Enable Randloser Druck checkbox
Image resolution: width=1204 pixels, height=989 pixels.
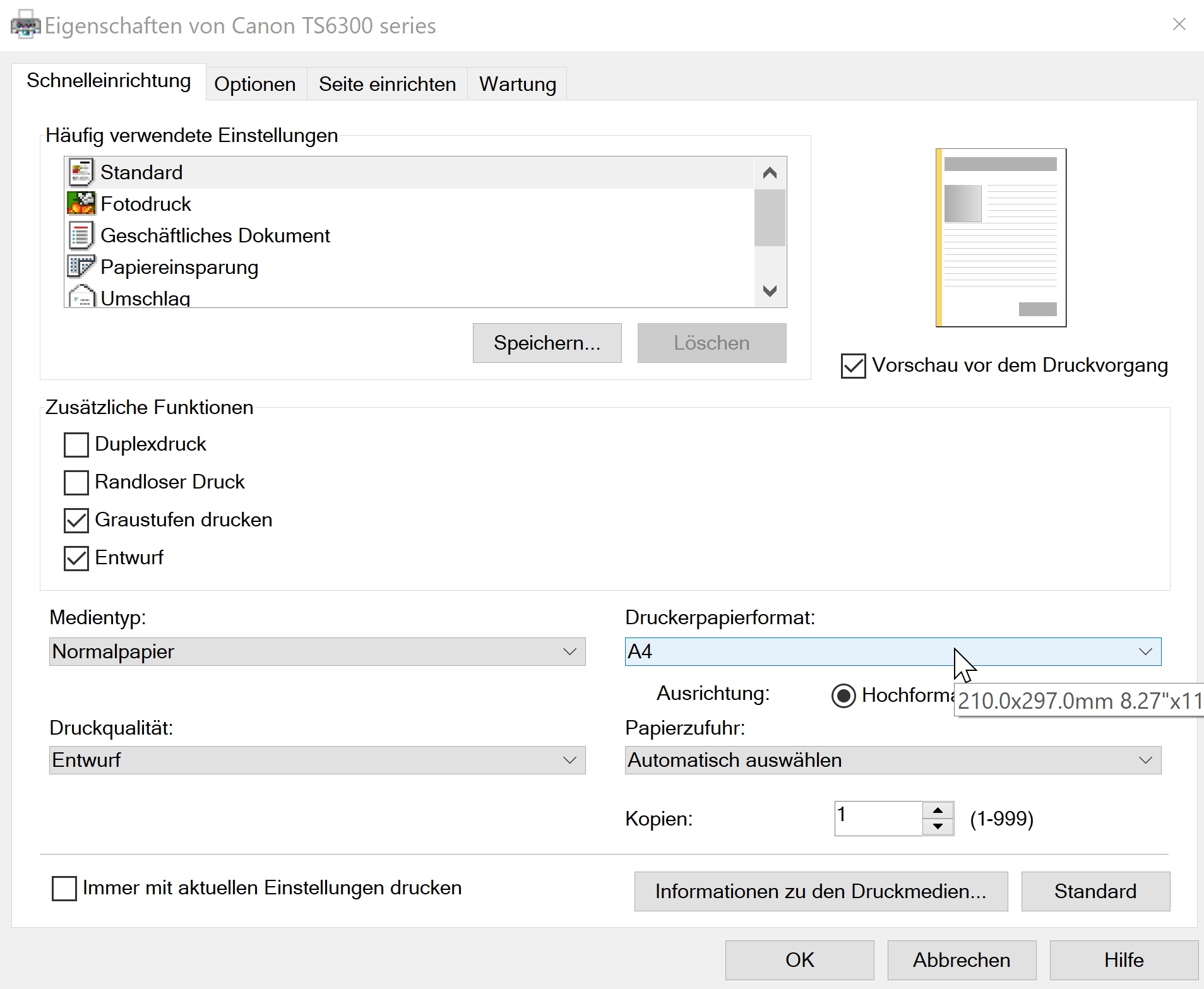coord(76,482)
